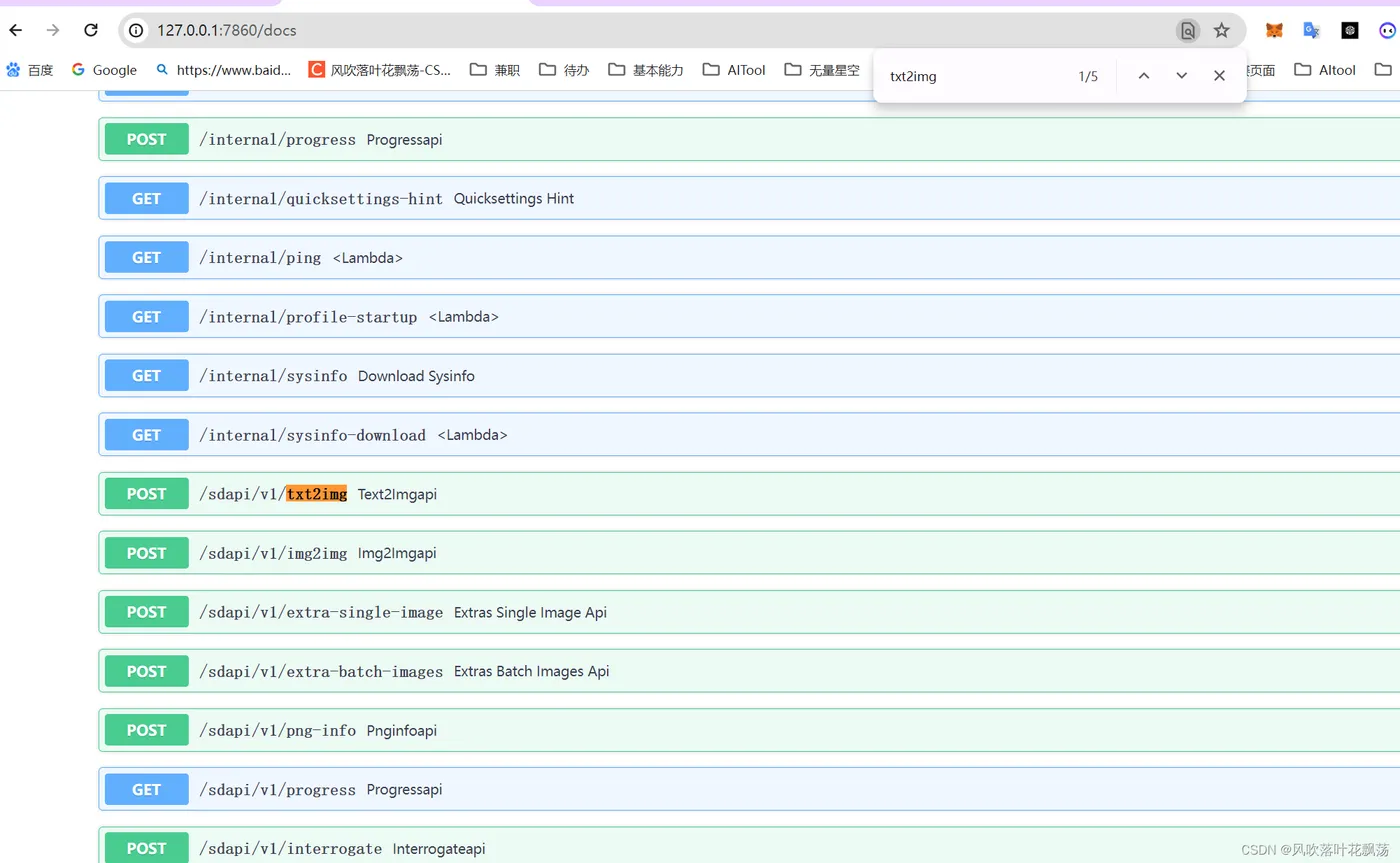Expand GET /internal/quicksettings-hint endpoint
Image resolution: width=1400 pixels, height=863 pixels.
coord(749,198)
